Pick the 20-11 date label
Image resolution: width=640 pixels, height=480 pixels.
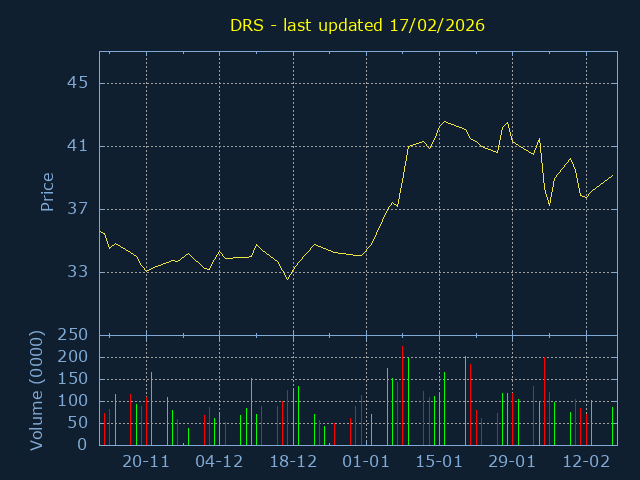pyautogui.click(x=146, y=462)
